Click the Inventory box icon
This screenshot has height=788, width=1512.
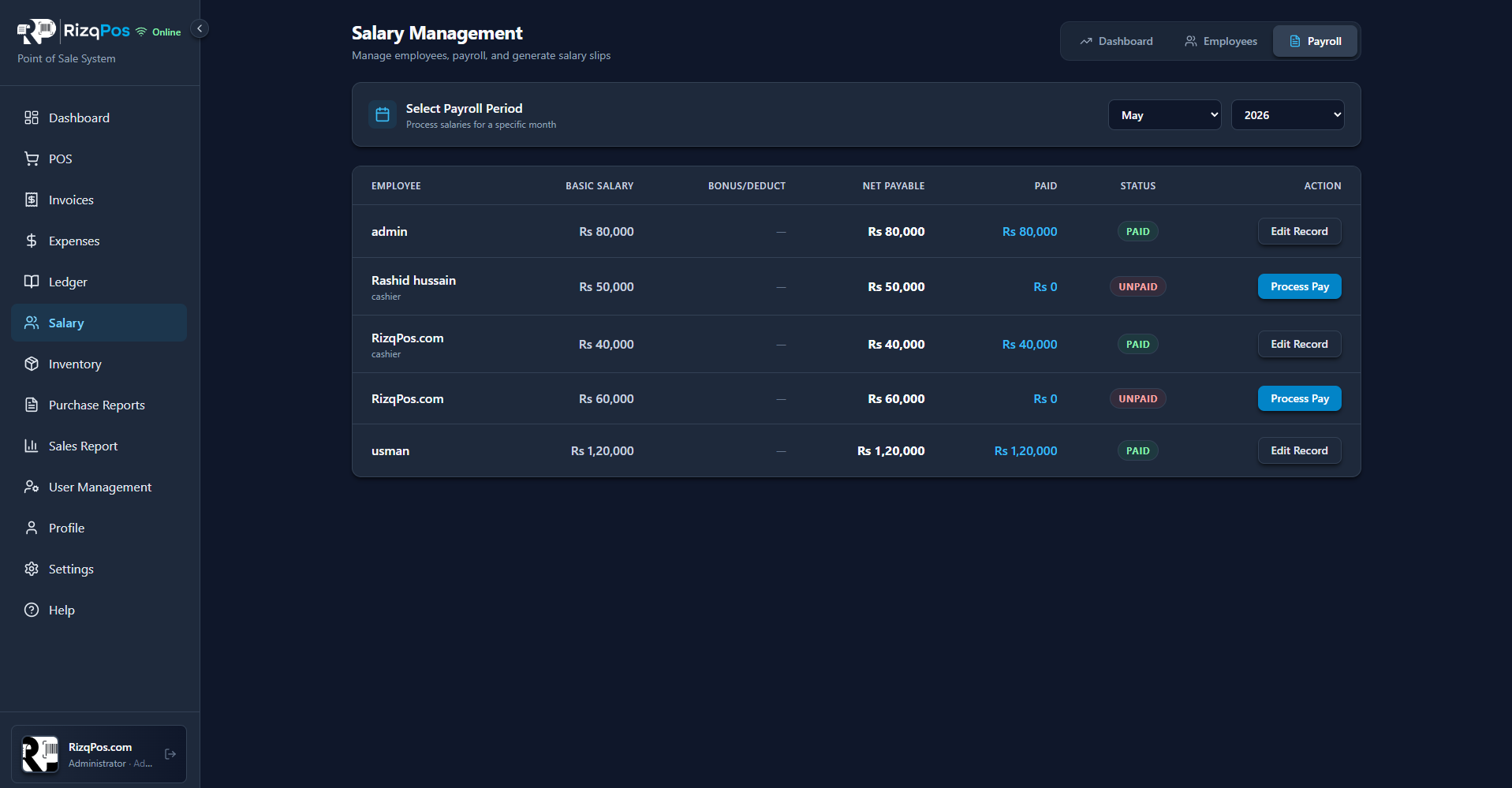coord(32,364)
